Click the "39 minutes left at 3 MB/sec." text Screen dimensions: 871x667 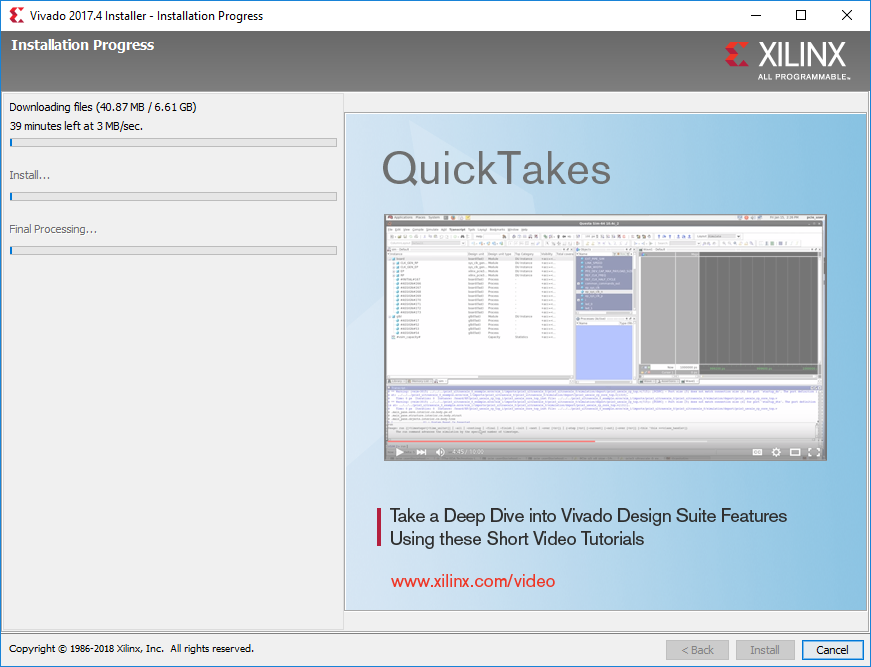(76, 126)
